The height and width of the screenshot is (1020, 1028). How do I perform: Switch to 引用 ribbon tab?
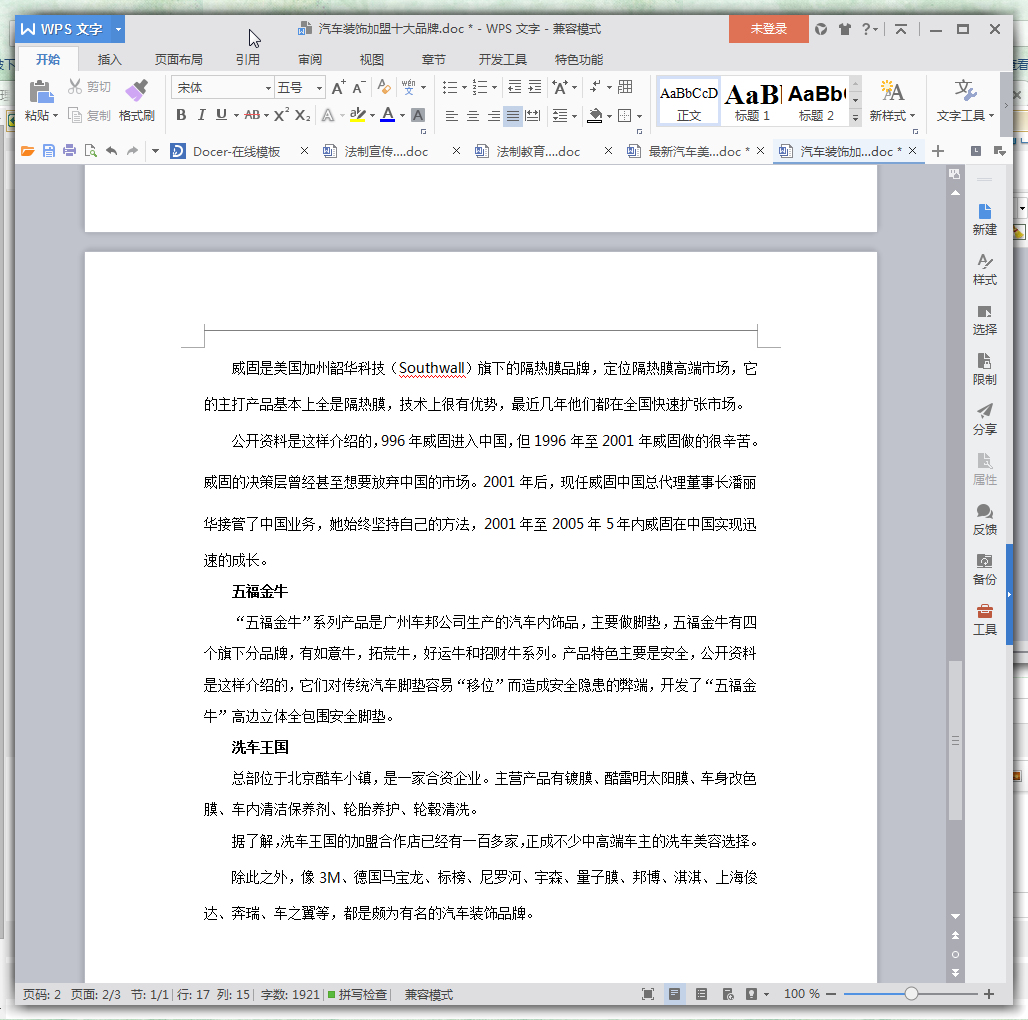pyautogui.click(x=247, y=60)
